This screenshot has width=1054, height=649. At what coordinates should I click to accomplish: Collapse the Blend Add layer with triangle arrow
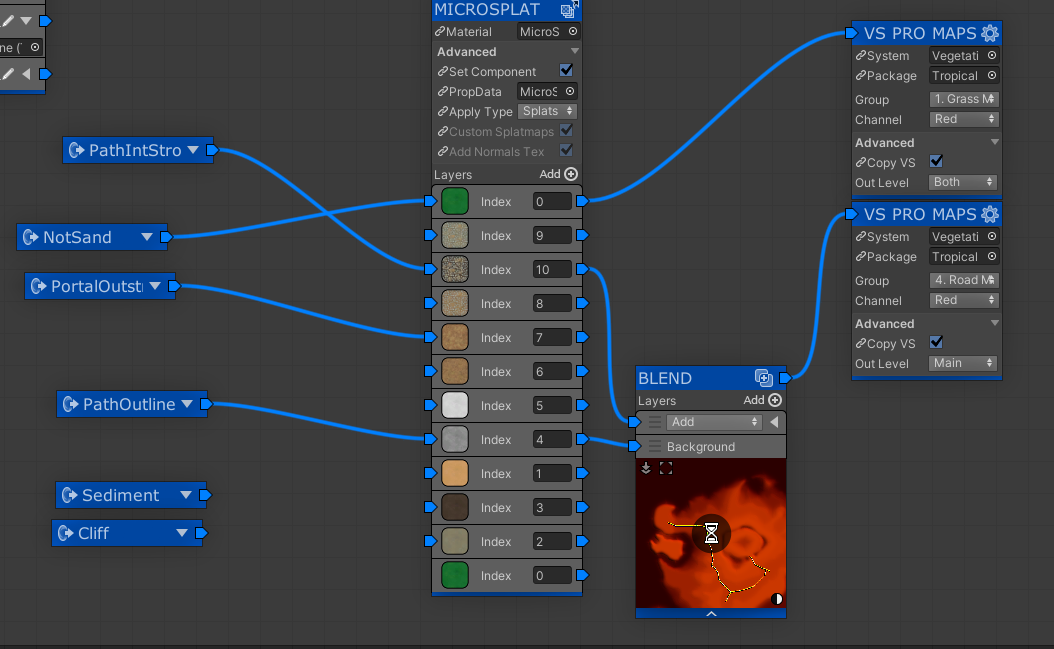pos(774,422)
